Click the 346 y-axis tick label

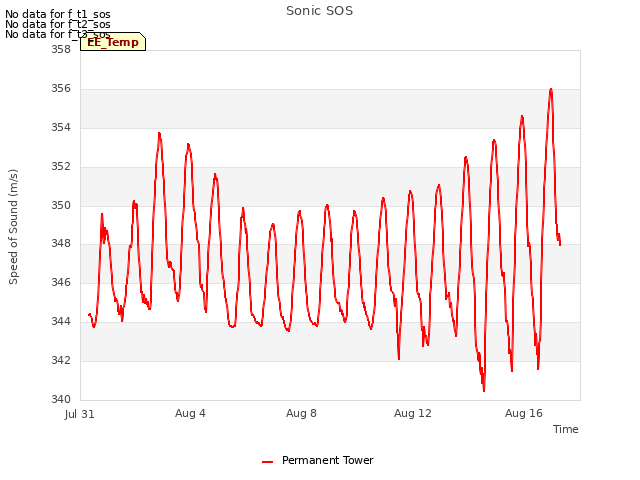(61, 282)
